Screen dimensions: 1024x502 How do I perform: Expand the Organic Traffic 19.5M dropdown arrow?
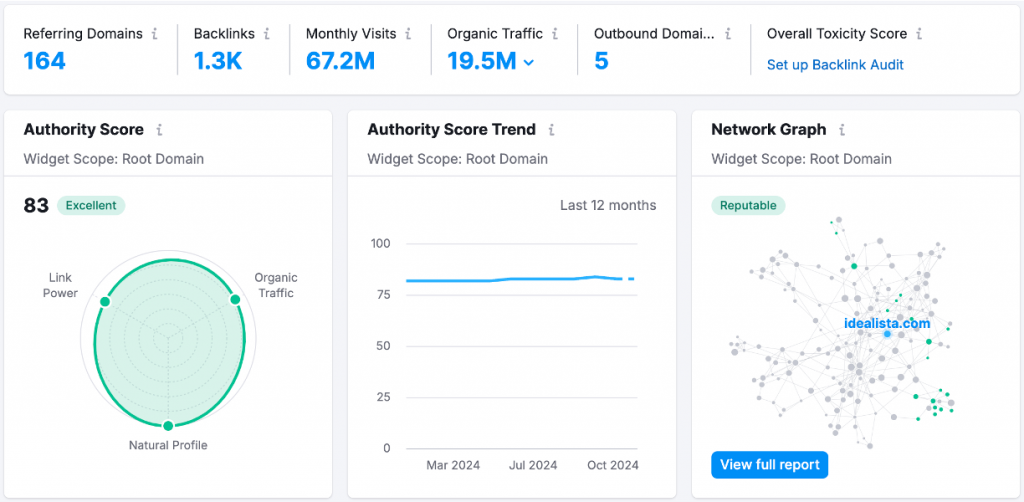(529, 62)
